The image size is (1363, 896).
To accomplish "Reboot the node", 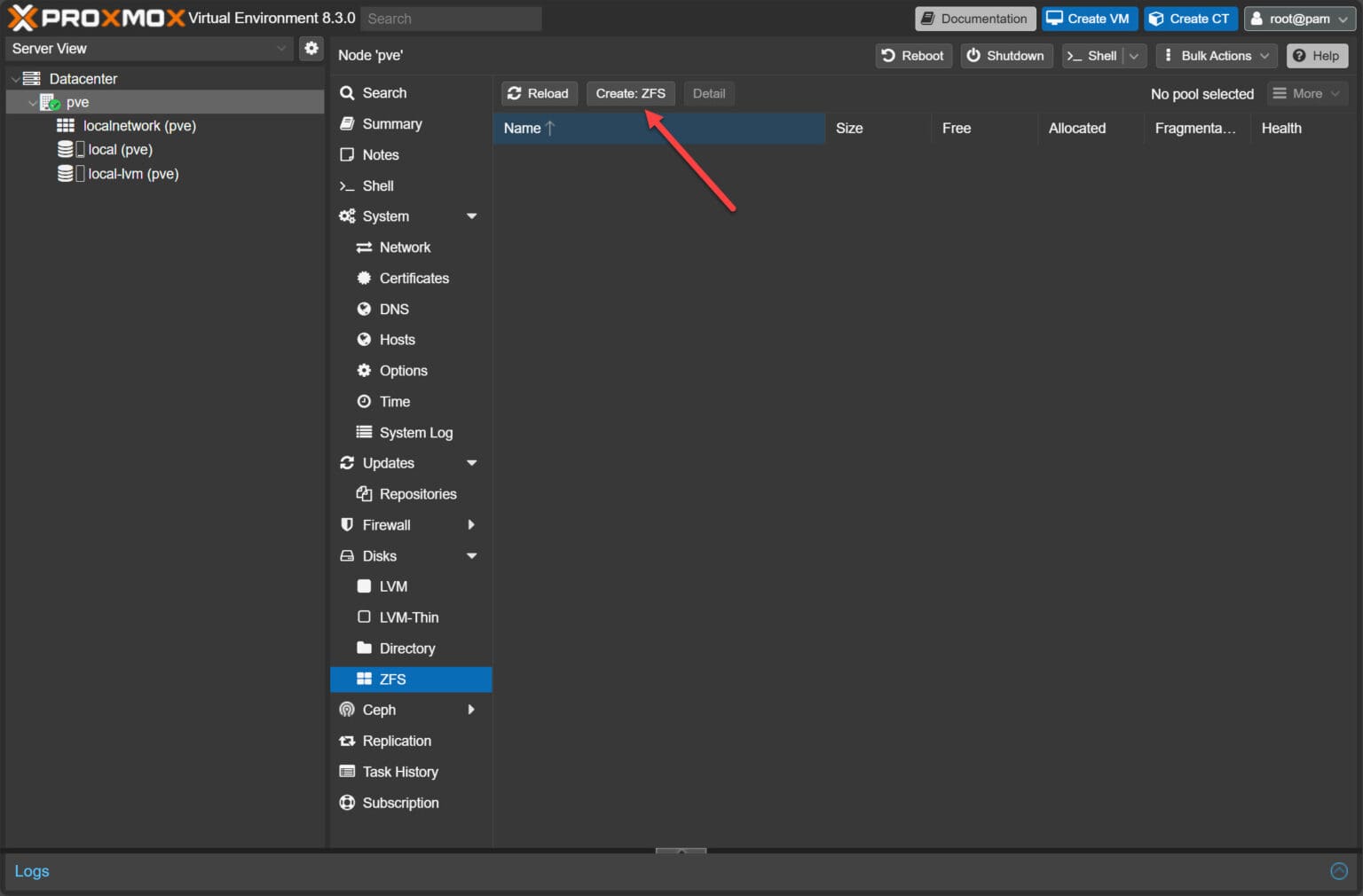I will [x=913, y=55].
